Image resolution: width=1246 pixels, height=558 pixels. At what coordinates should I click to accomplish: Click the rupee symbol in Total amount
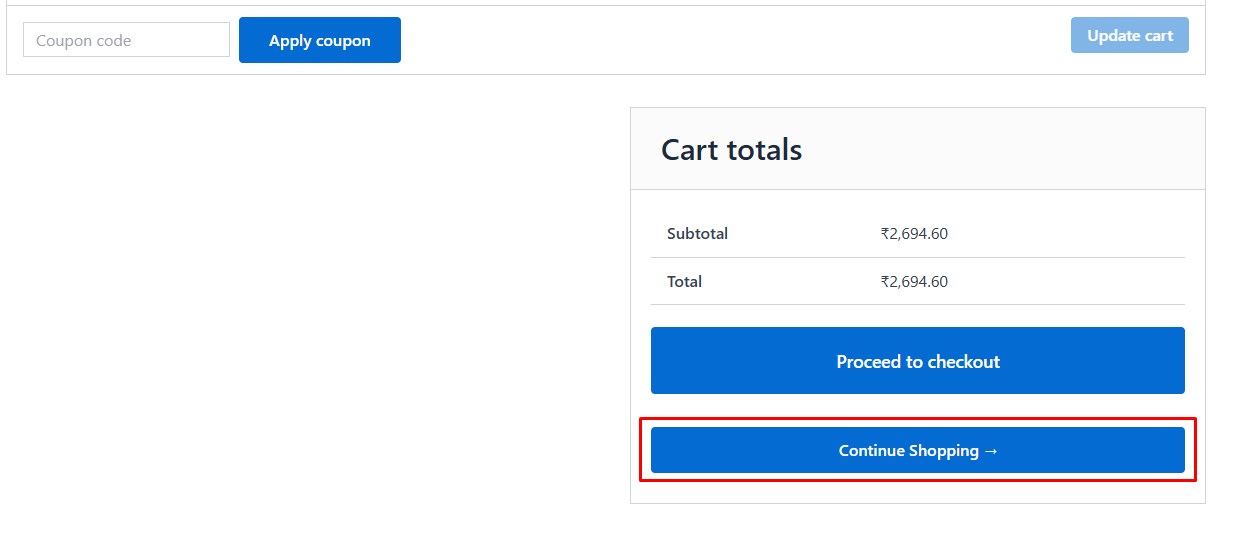tap(885, 282)
